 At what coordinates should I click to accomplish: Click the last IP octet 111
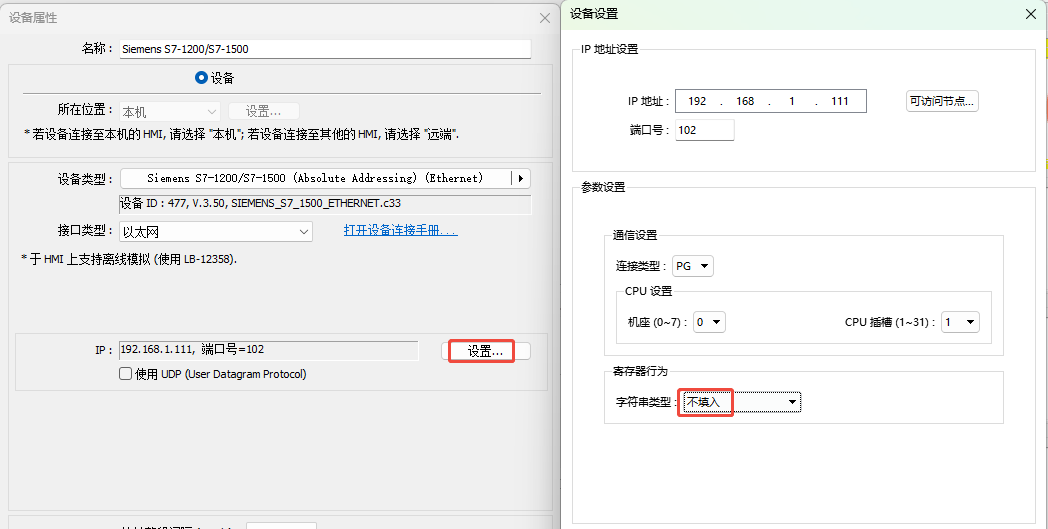coord(839,102)
